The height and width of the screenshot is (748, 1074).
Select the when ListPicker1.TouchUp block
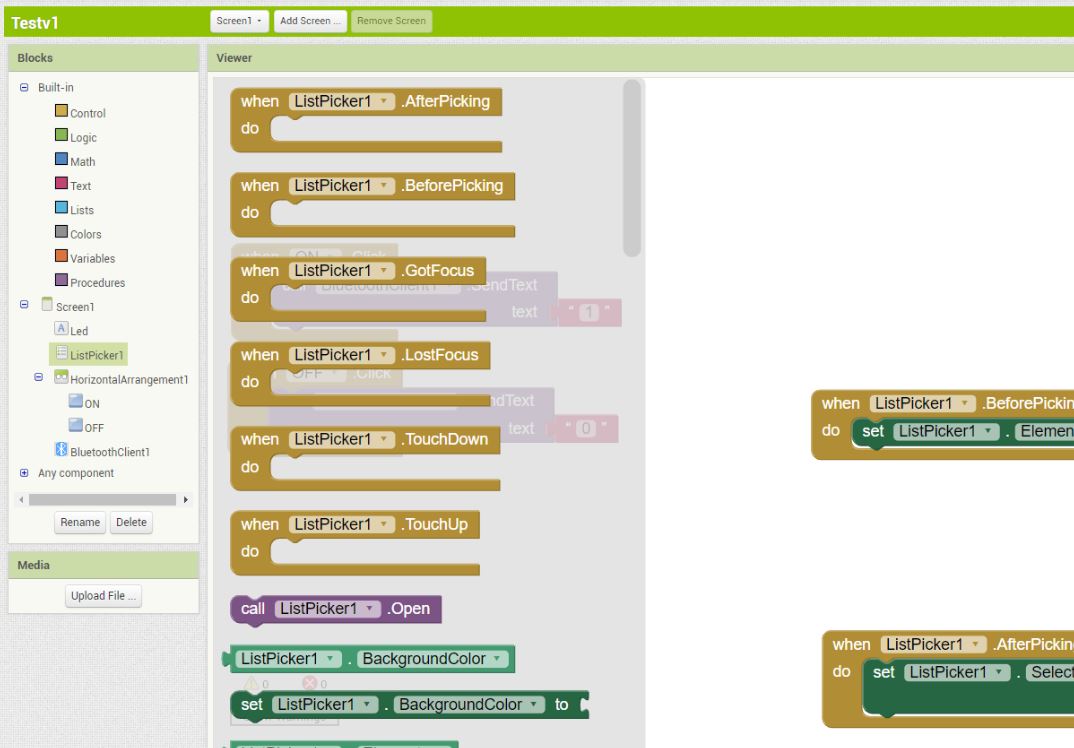pos(355,543)
